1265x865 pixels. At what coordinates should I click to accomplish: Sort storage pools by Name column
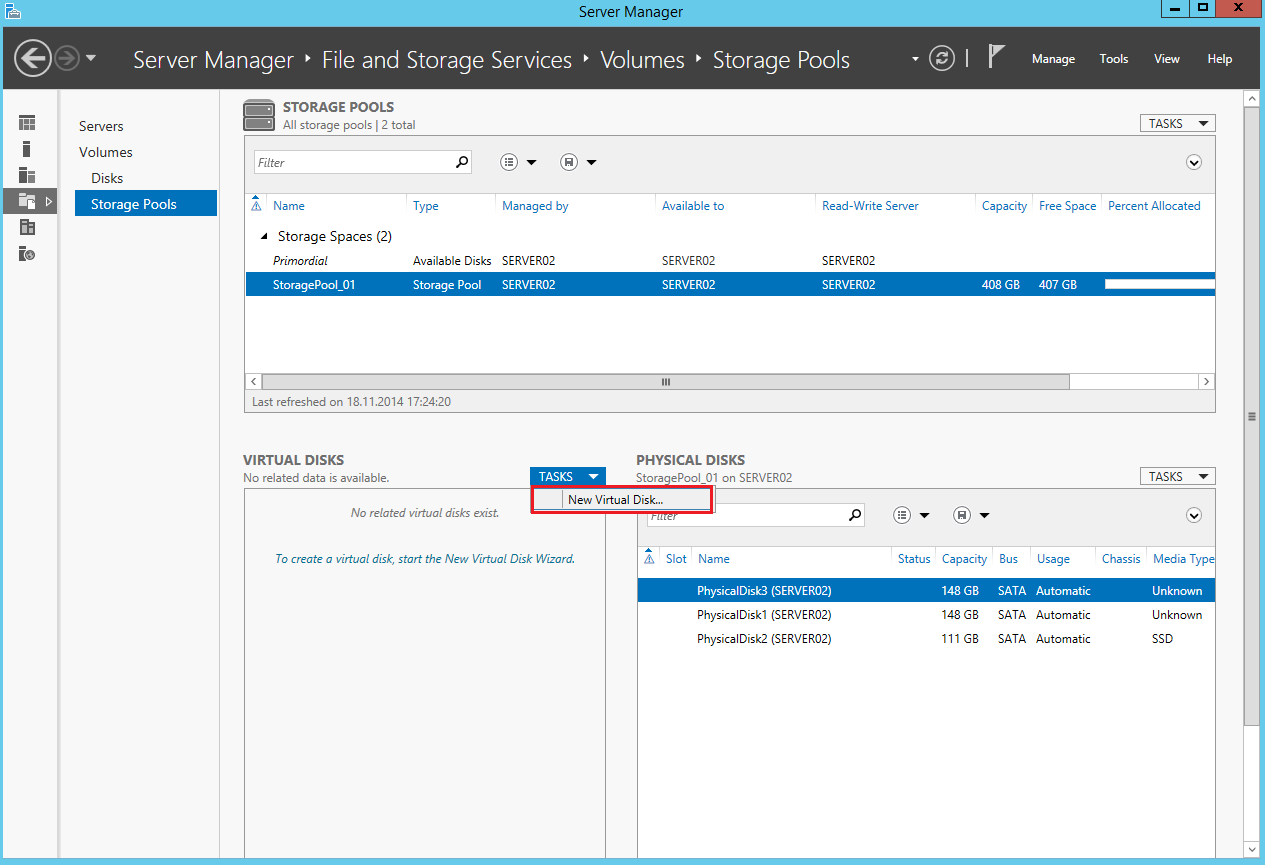click(289, 206)
